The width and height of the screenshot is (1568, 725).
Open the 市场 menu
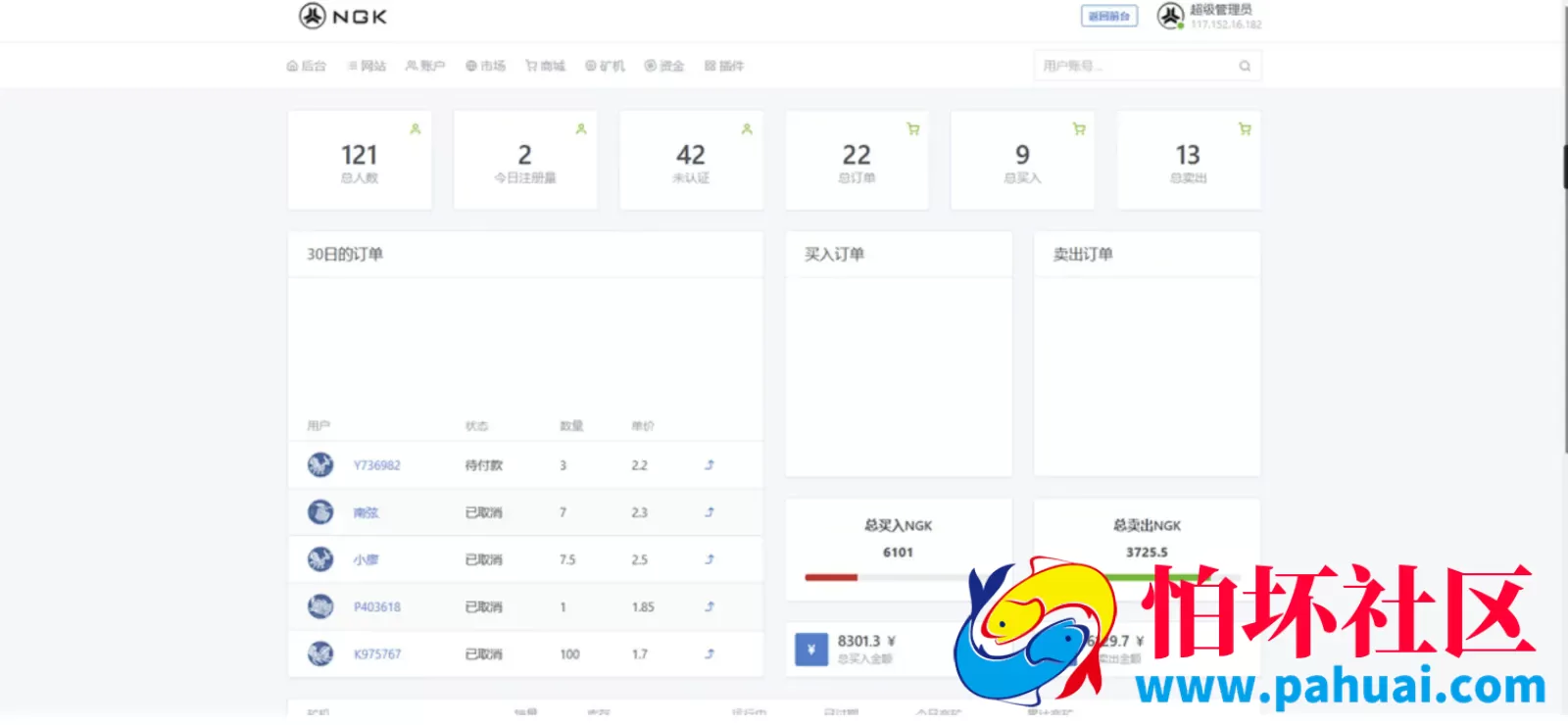point(486,67)
